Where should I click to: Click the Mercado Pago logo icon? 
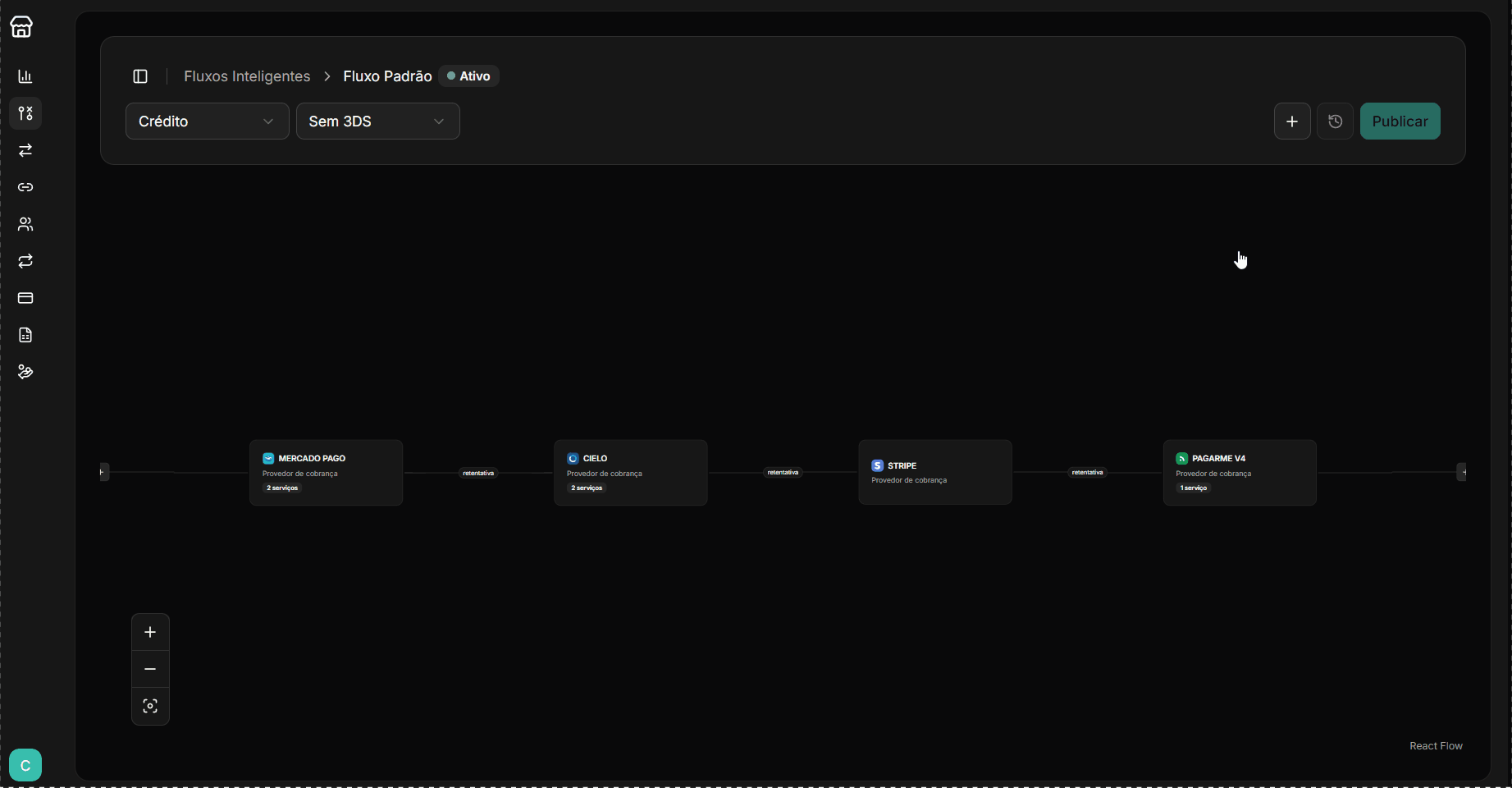(268, 458)
